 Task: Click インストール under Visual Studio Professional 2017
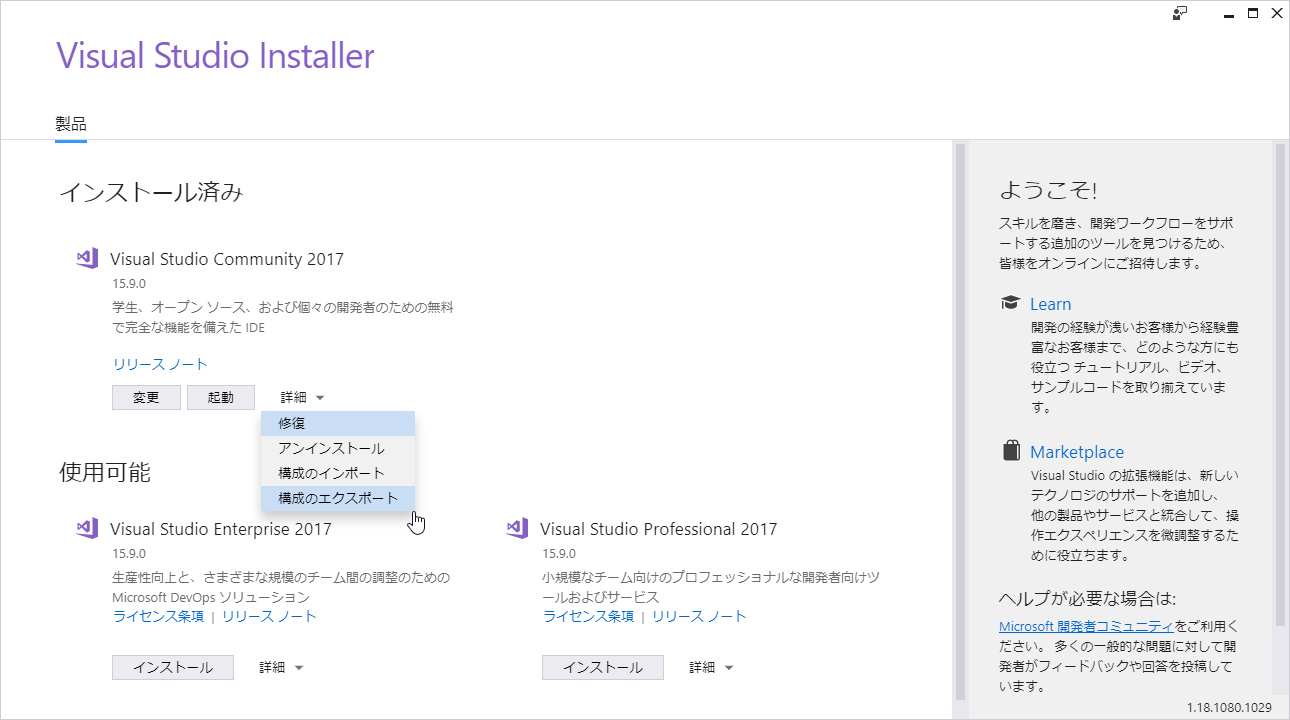coord(602,666)
